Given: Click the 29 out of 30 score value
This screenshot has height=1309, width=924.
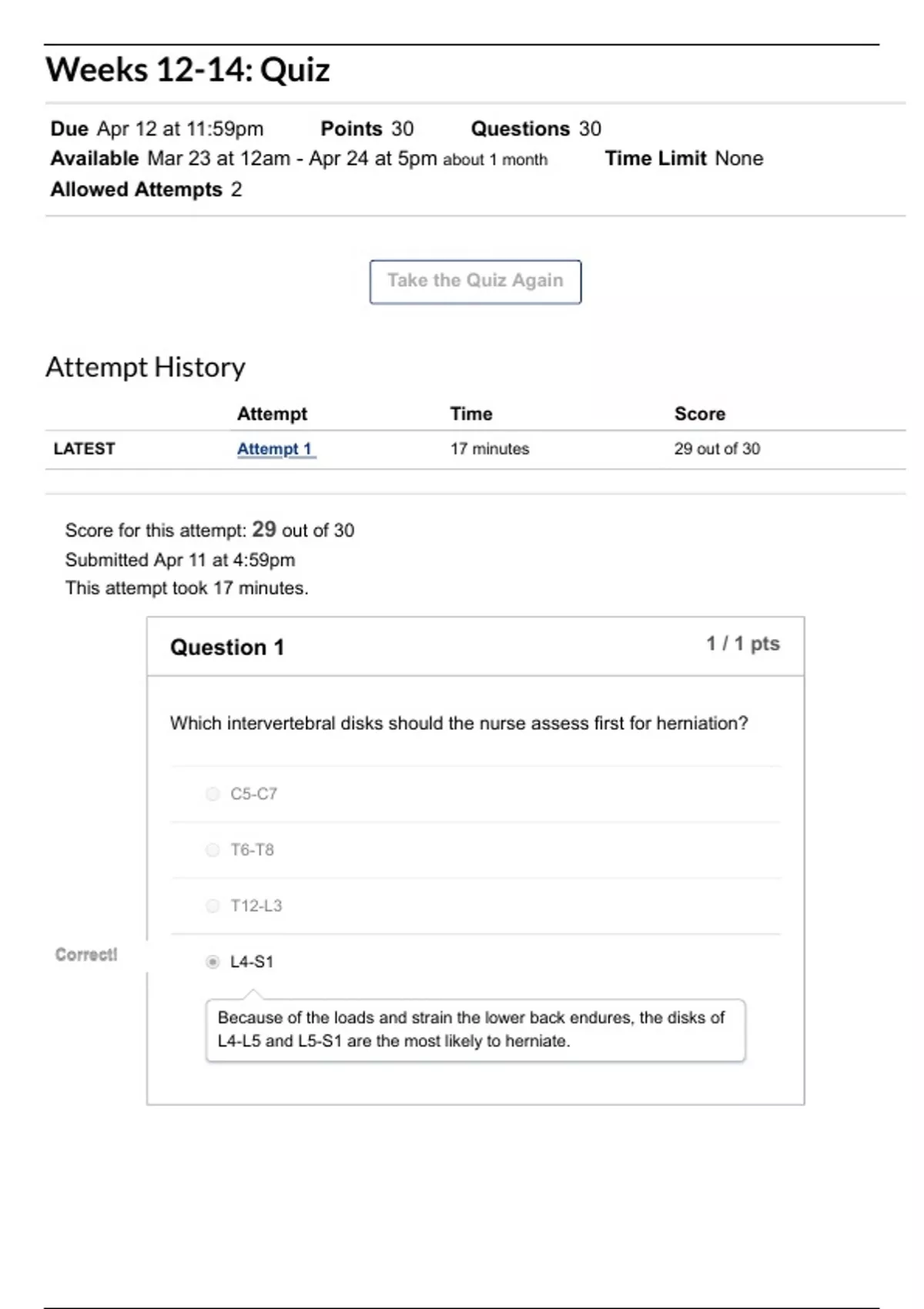Looking at the screenshot, I should [716, 448].
